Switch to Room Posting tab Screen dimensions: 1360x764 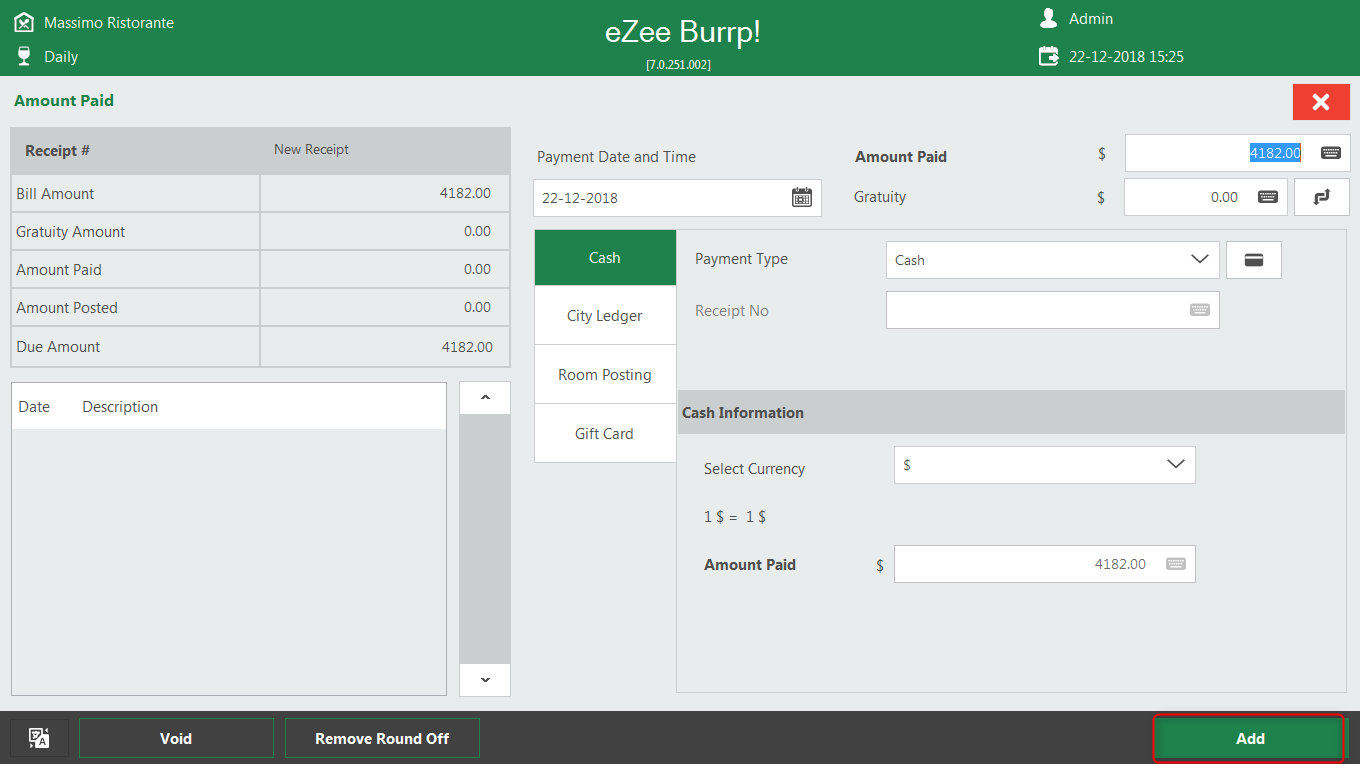click(x=605, y=375)
